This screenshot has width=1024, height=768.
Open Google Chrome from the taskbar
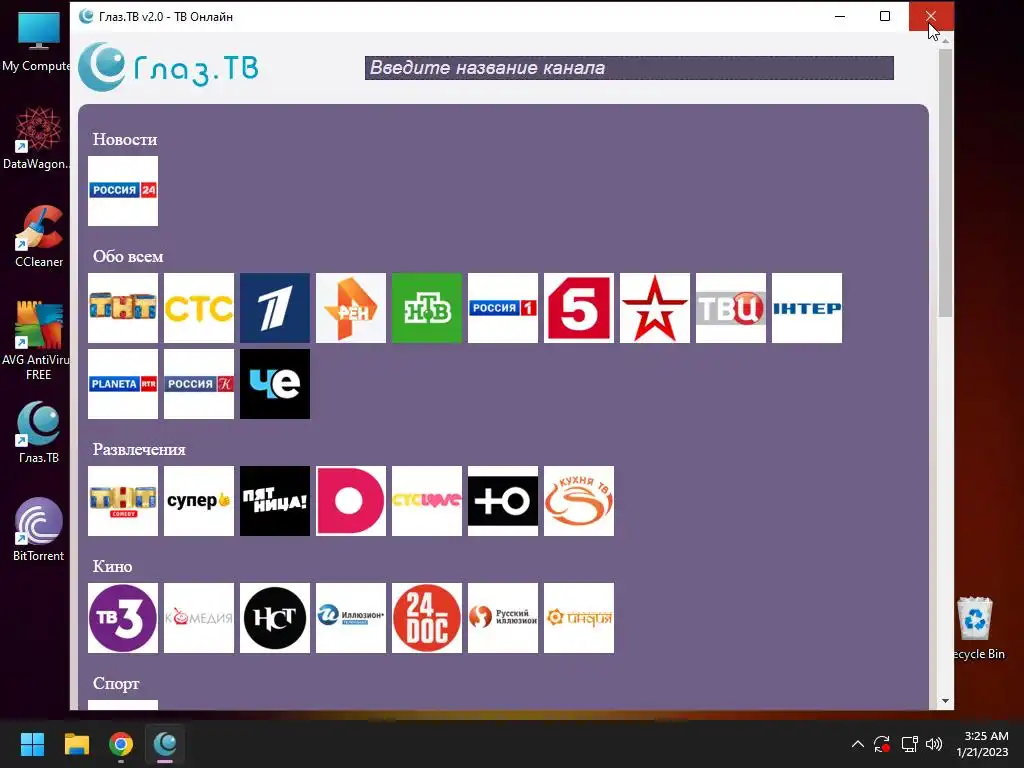point(121,744)
